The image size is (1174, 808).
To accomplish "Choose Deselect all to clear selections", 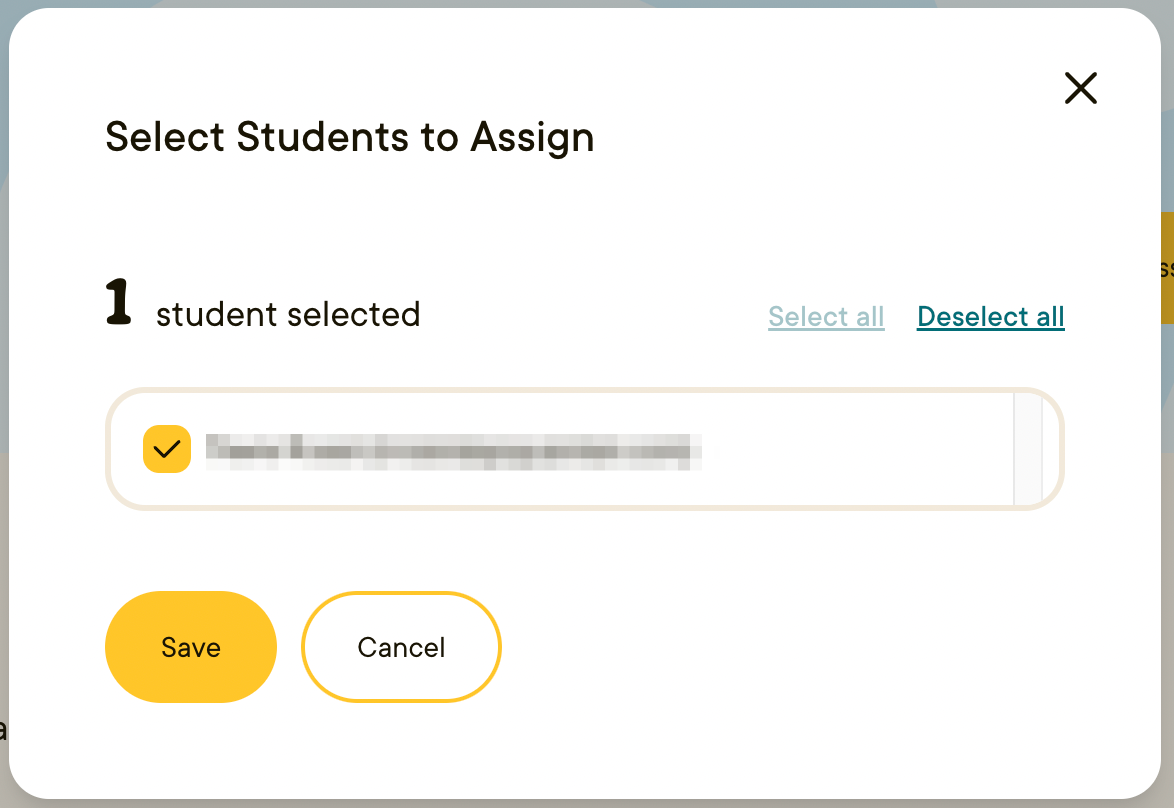I will coord(990,316).
